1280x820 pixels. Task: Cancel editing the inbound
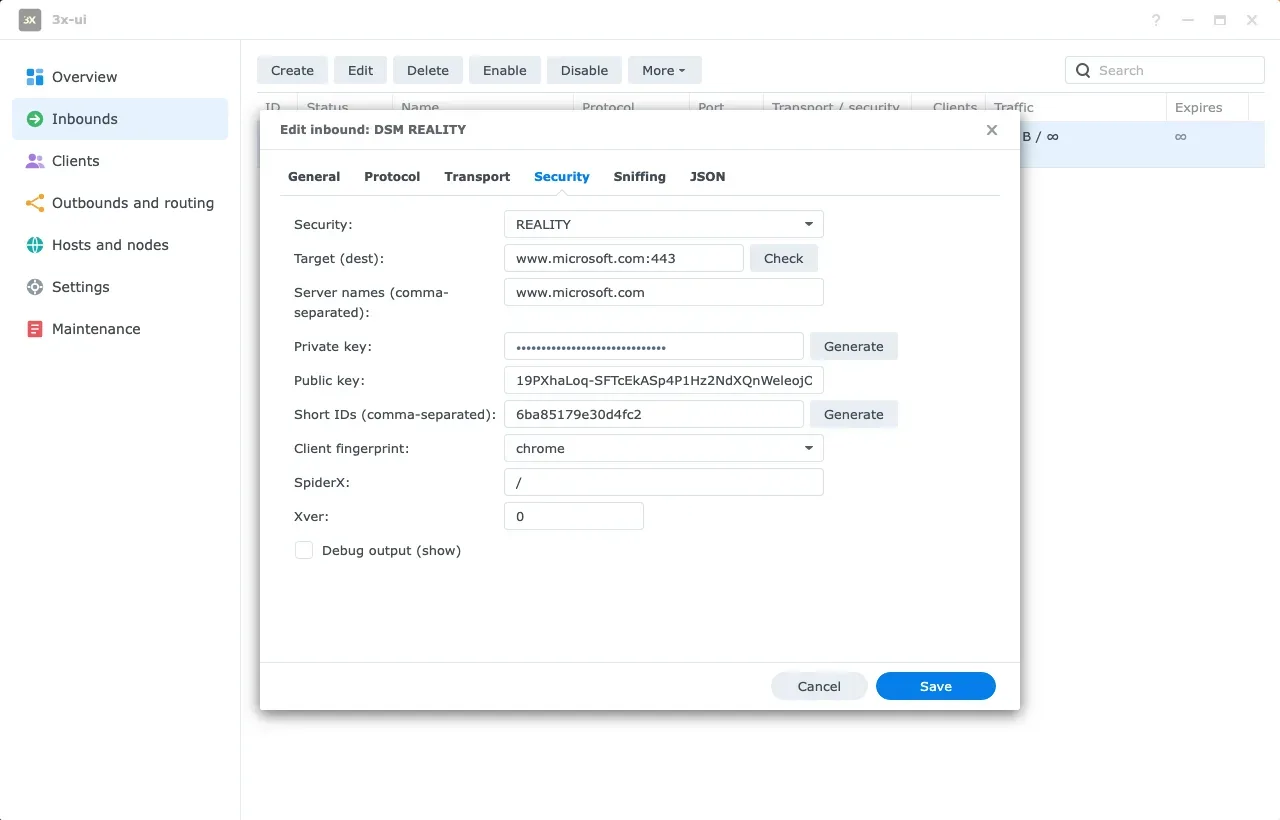point(819,686)
